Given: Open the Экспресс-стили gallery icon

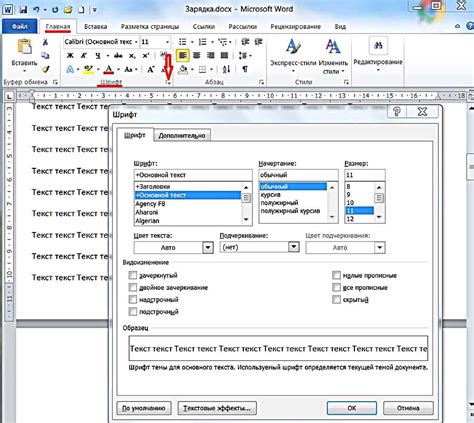Looking at the screenshot, I should click(x=293, y=47).
